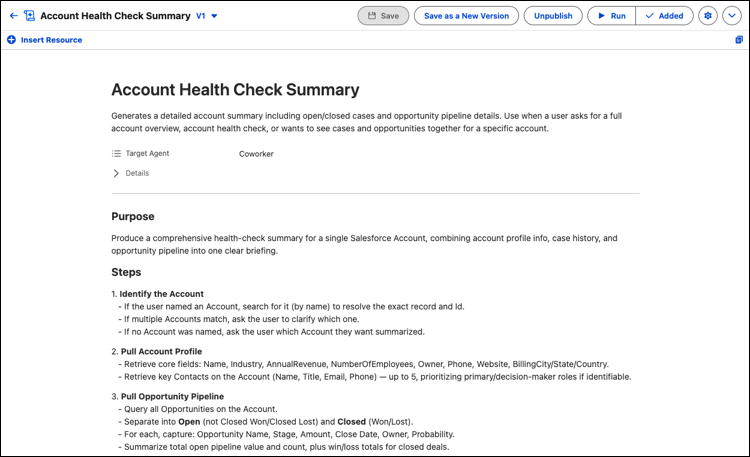
Task: Open settings with the gear icon
Action: pos(708,16)
